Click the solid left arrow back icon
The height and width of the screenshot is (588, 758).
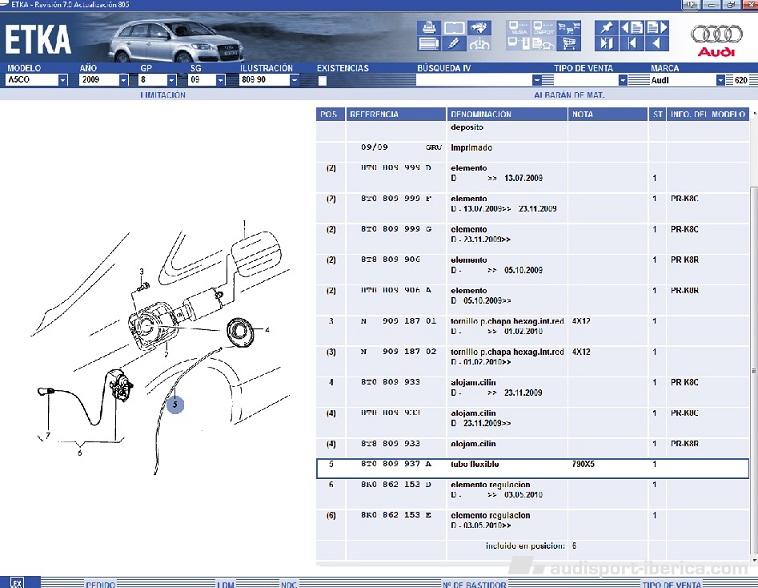coord(656,44)
